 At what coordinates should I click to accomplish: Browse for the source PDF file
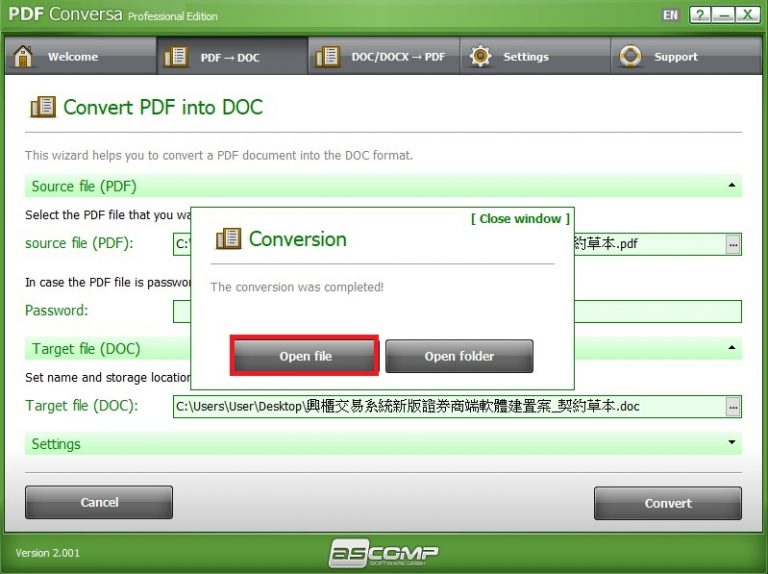coord(733,244)
